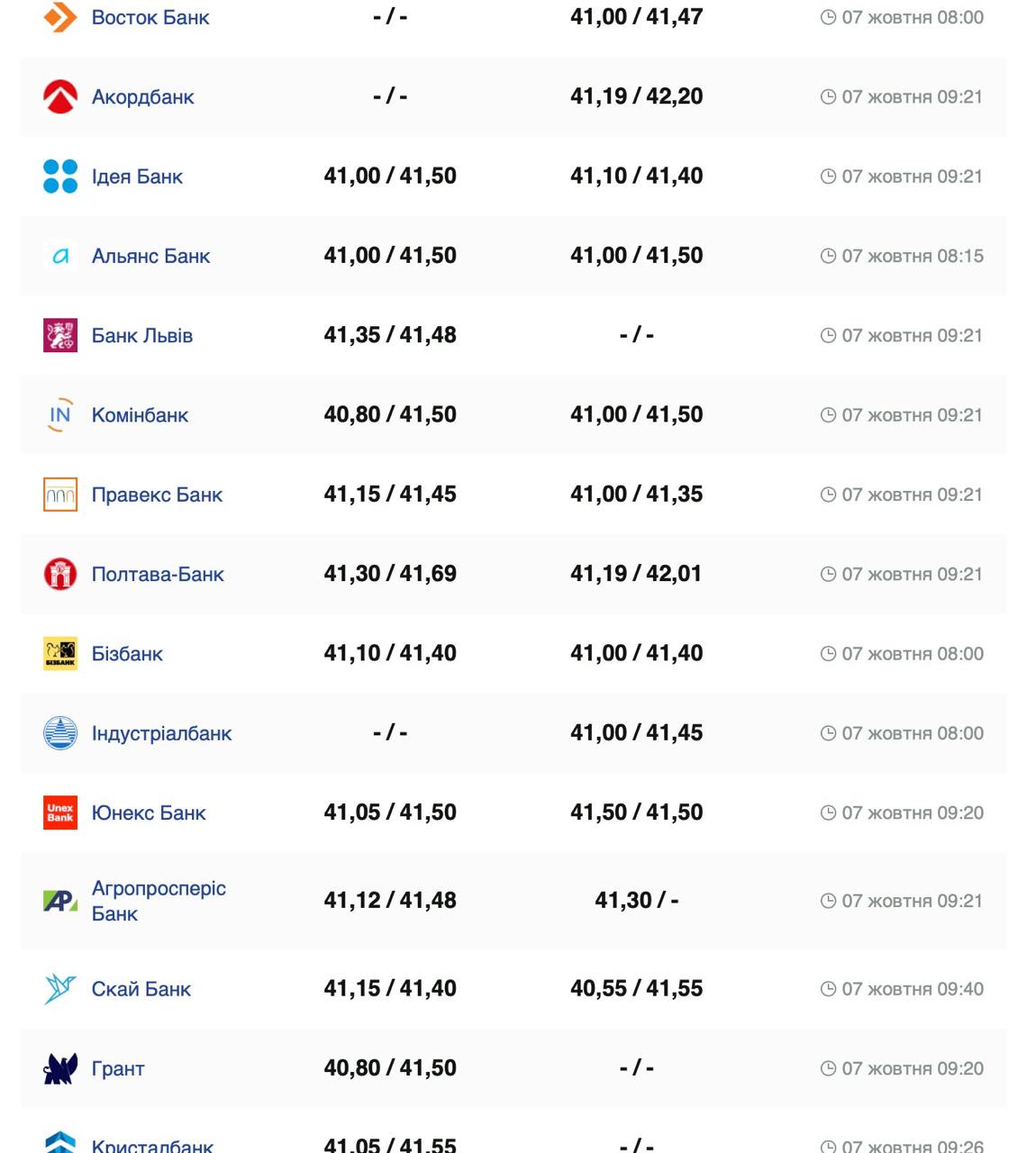1036x1153 pixels.
Task: Click clock icon in Акордбанк row
Action: (828, 97)
